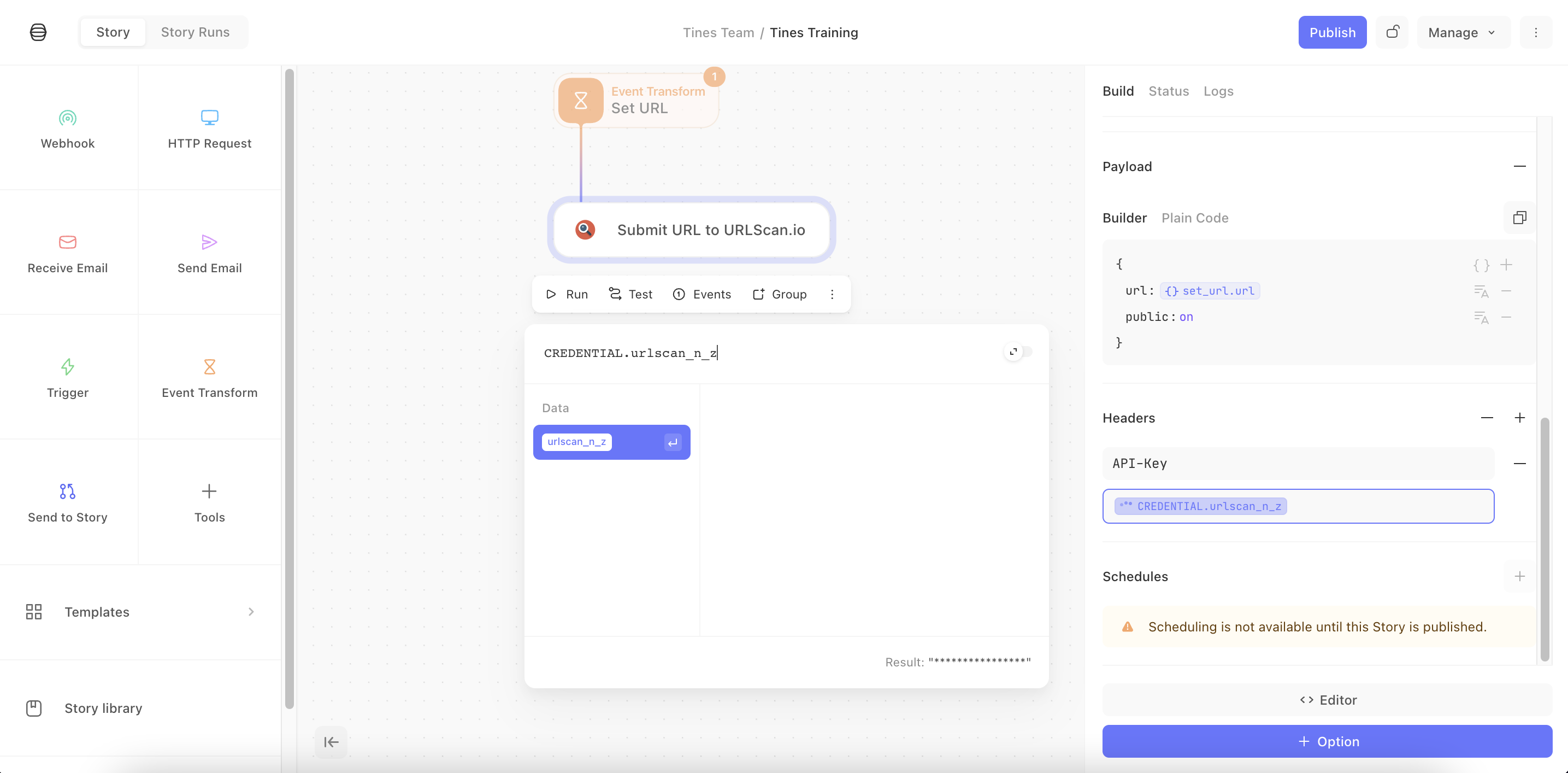This screenshot has height=773, width=1568.
Task: Remove the url payload row
Action: tap(1506, 291)
